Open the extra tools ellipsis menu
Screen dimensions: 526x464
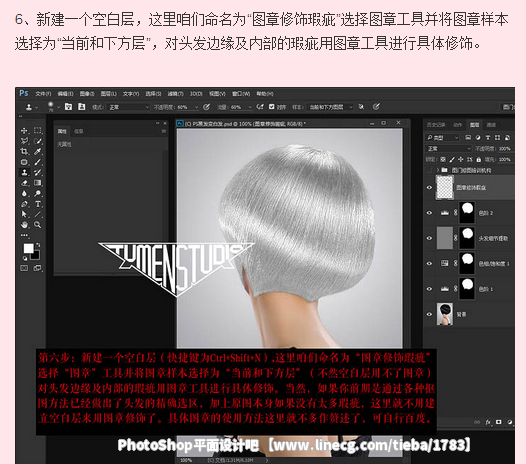24,235
